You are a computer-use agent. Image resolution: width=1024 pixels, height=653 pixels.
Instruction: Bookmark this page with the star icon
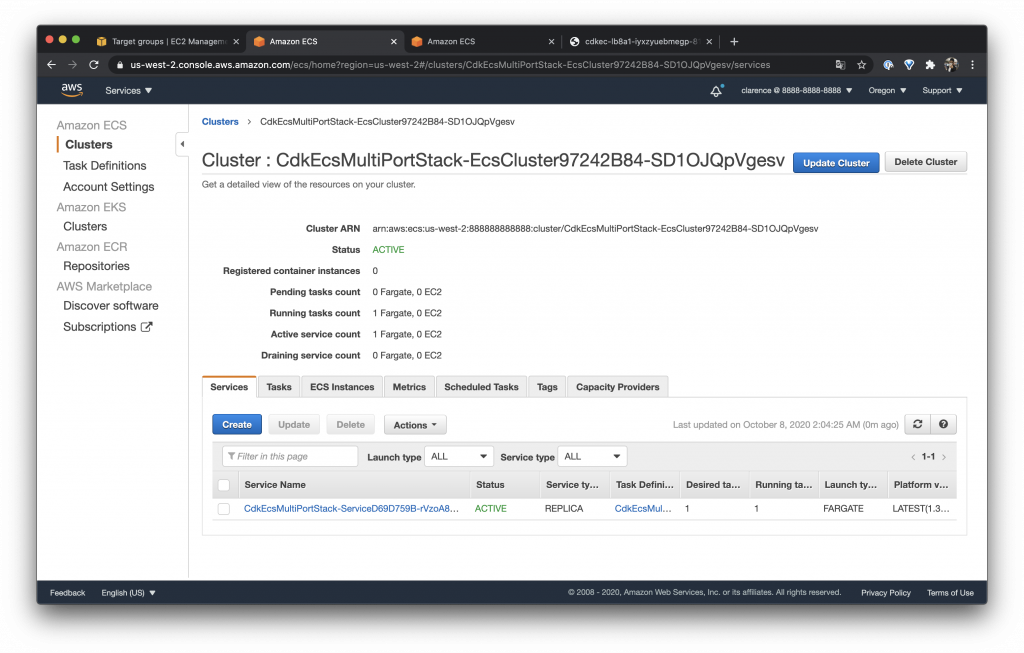pos(861,65)
